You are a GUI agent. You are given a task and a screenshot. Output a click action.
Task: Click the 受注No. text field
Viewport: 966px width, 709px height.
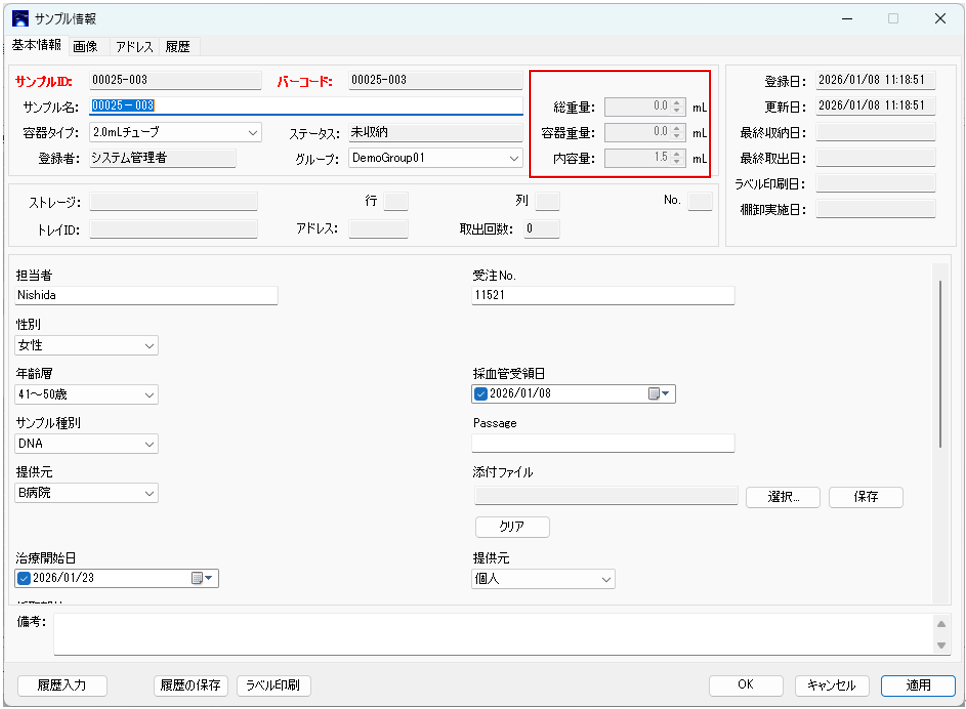click(603, 296)
